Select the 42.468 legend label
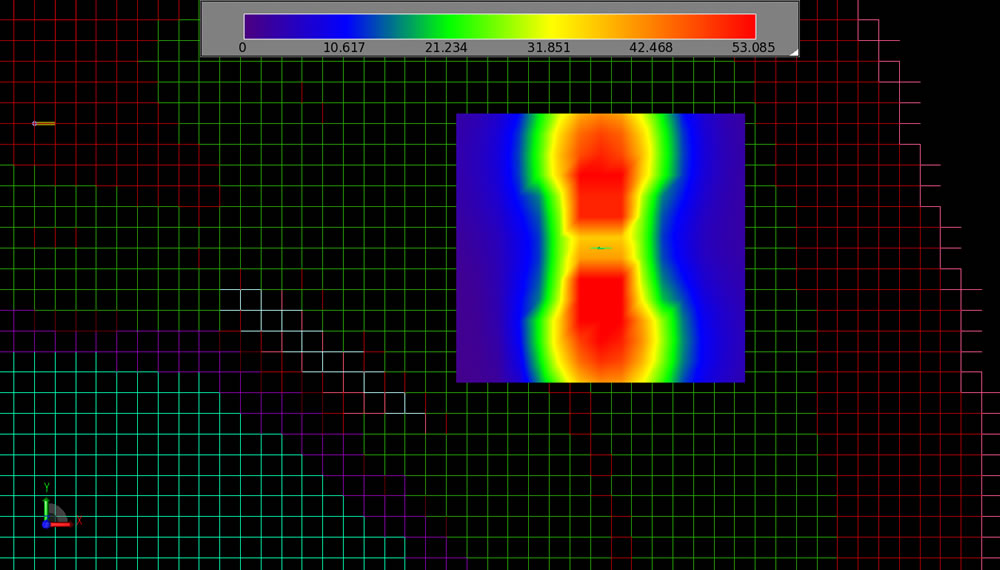The width and height of the screenshot is (1000, 570). pos(651,48)
